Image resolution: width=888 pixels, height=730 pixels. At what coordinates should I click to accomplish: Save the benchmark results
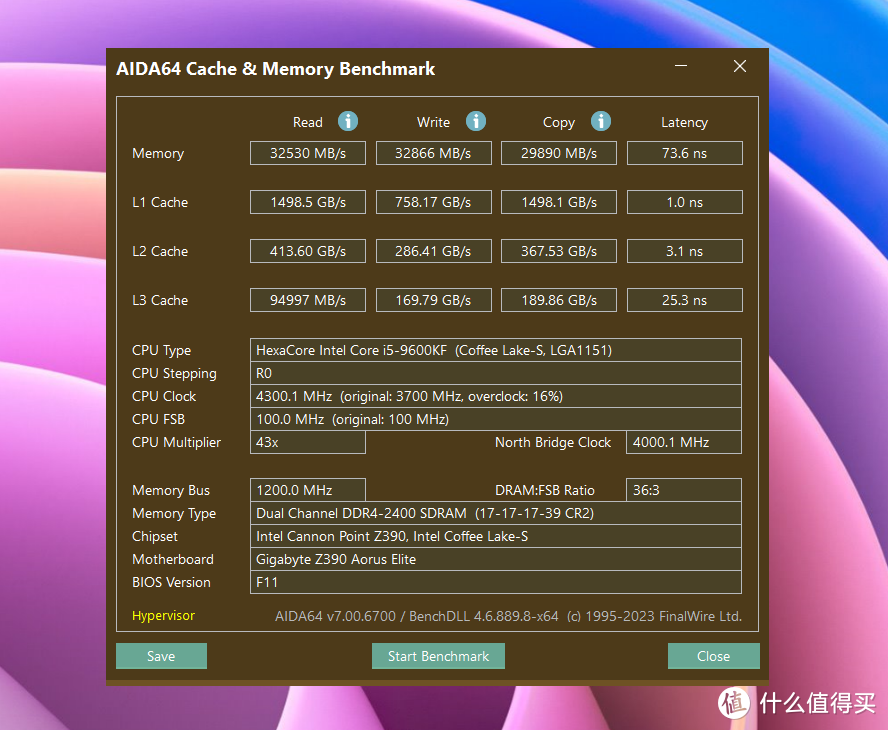click(x=161, y=656)
